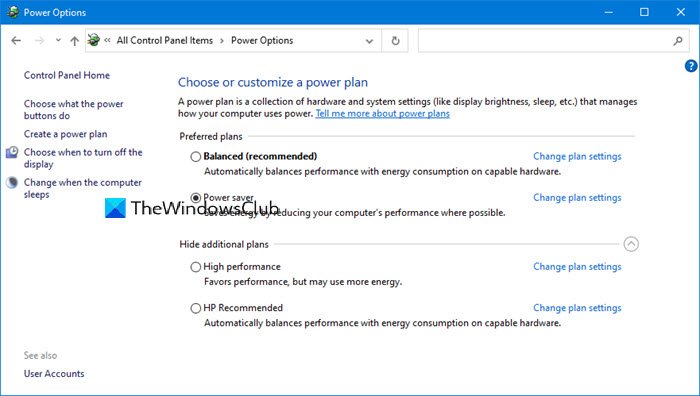Click the Forward navigation arrow
The width and height of the screenshot is (700, 396).
click(x=39, y=41)
